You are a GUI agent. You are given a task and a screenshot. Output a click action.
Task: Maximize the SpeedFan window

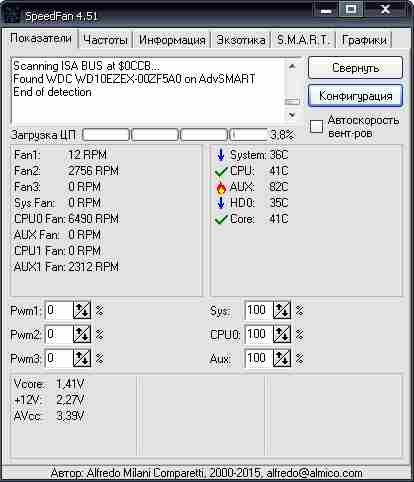(351, 9)
